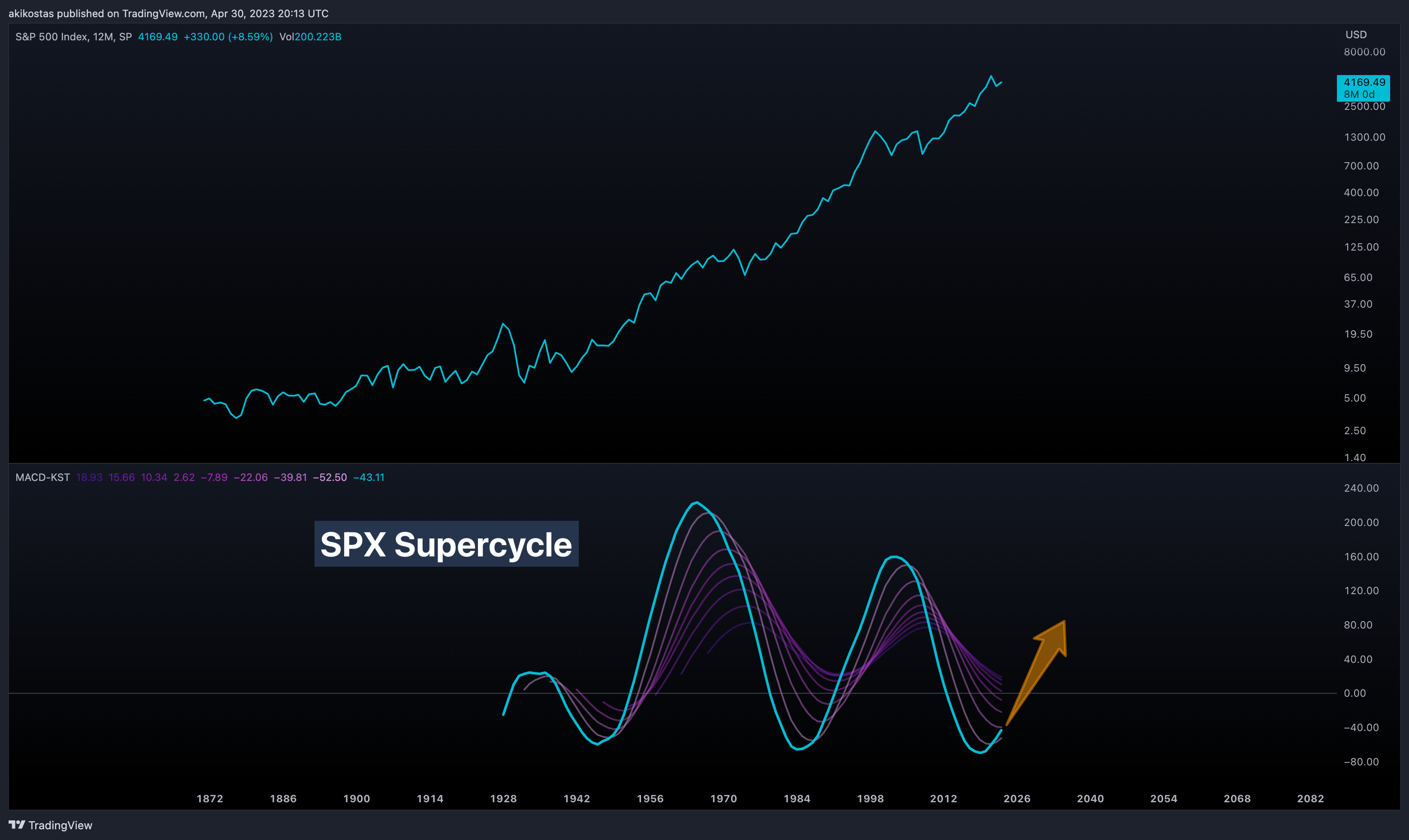
Task: Click the 1914 time axis label
Action: click(x=429, y=799)
